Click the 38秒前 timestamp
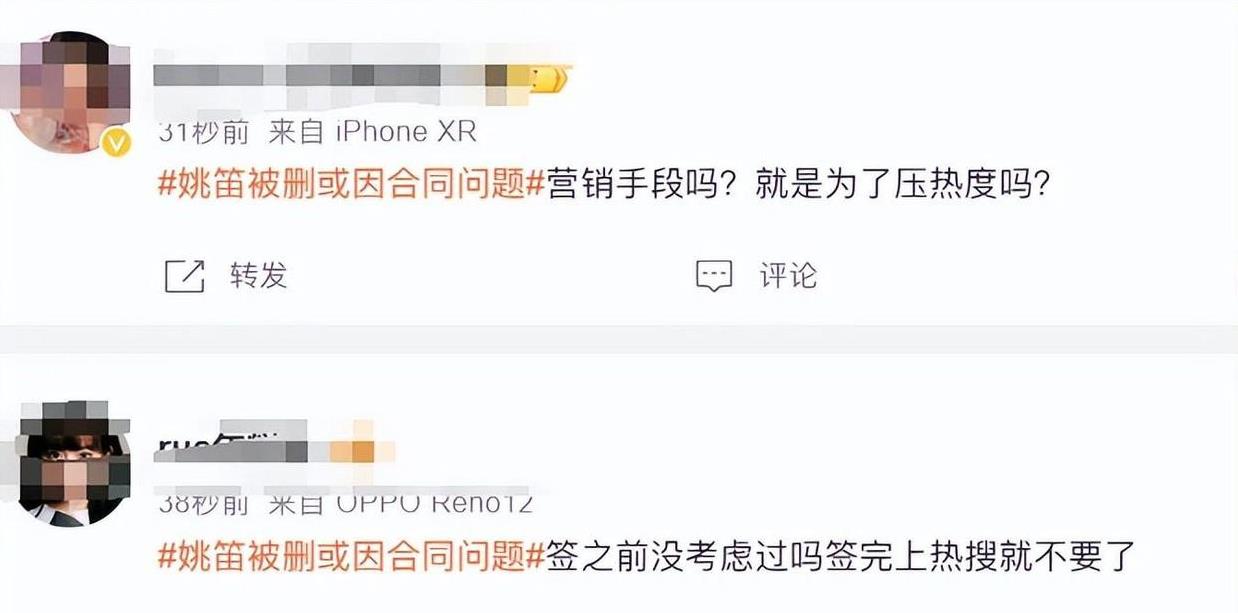This screenshot has width=1238, height=613. pyautogui.click(x=204, y=503)
